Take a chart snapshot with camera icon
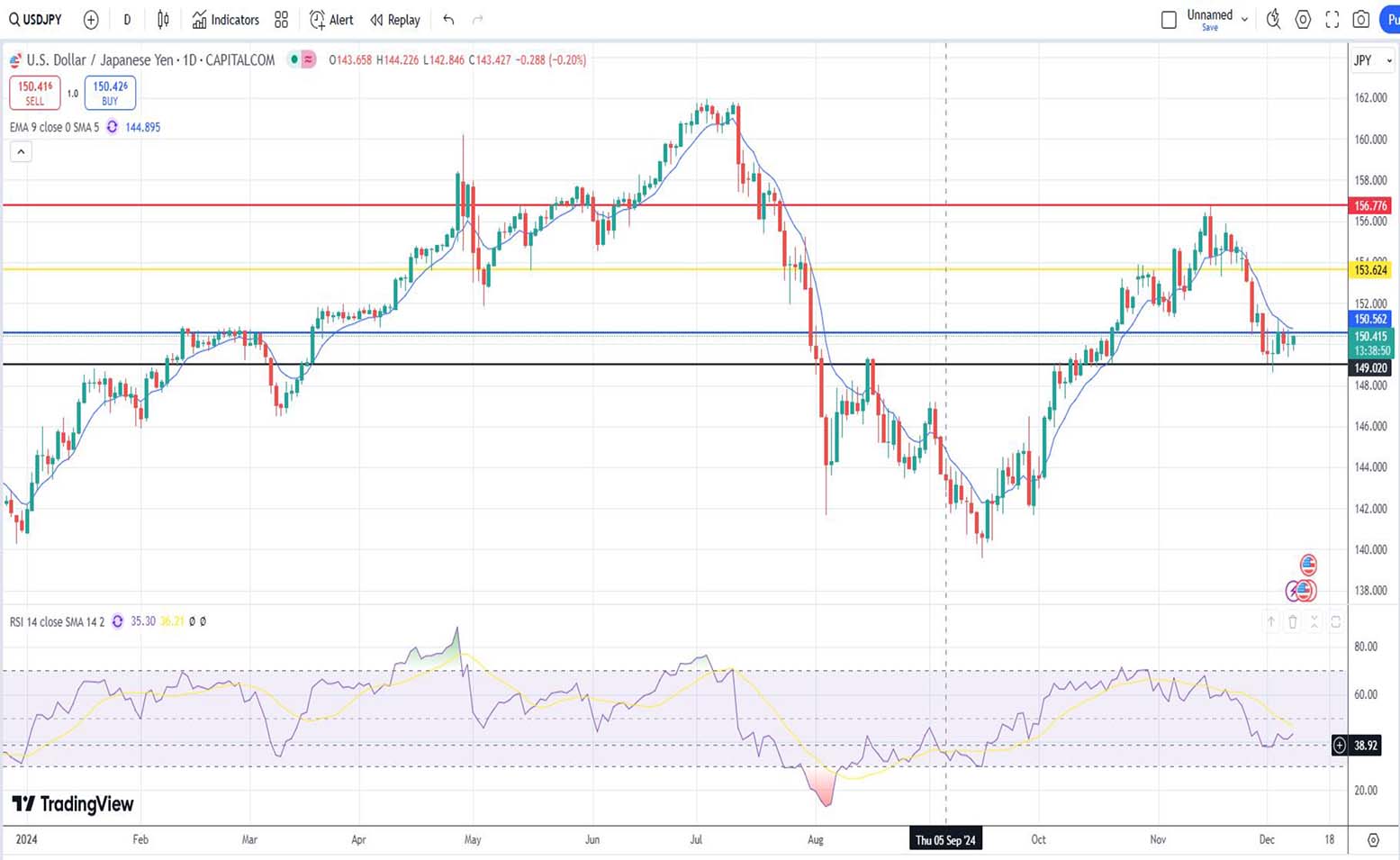Viewport: 1400px width, 860px height. click(1361, 20)
